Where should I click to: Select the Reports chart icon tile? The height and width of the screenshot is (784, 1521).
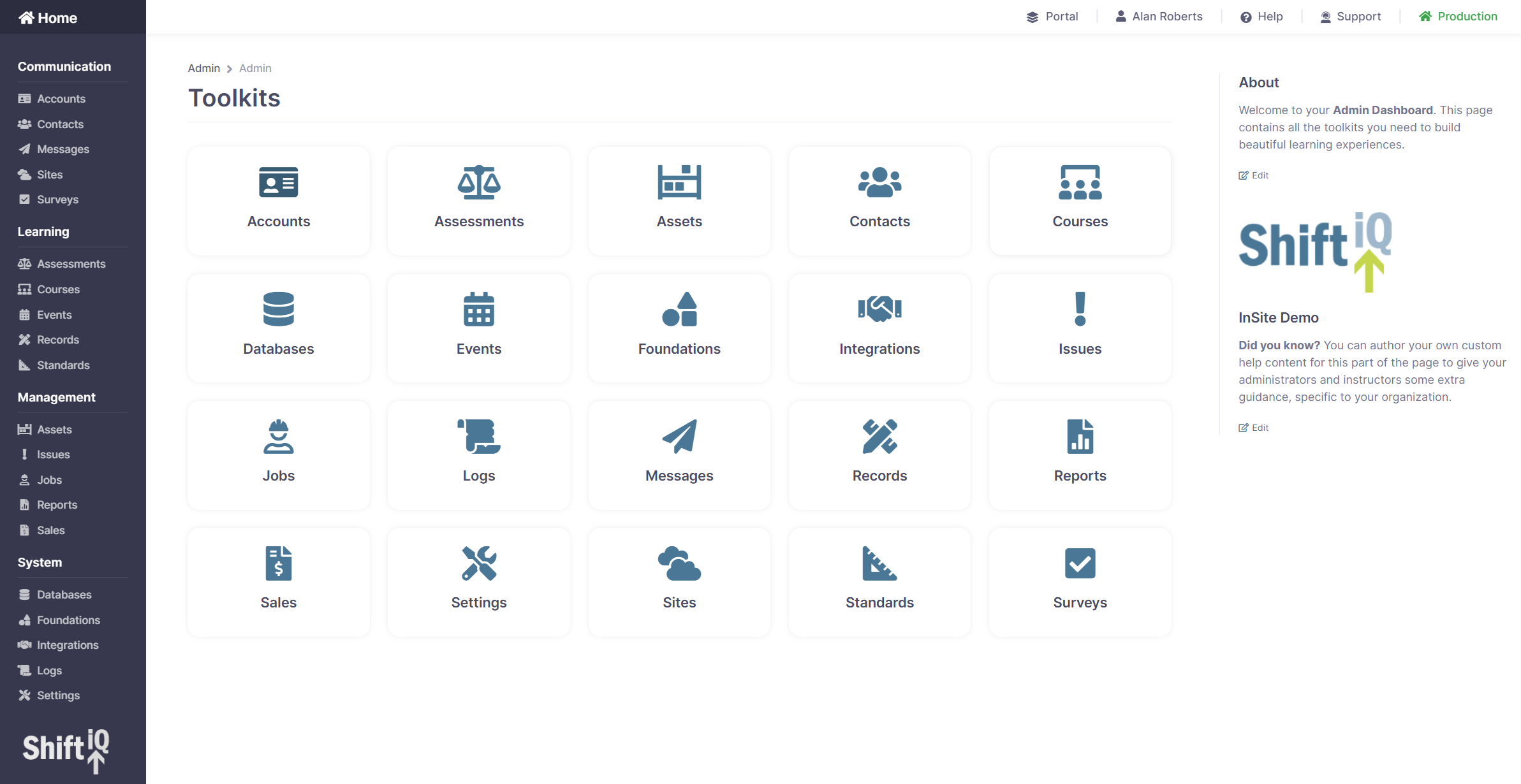[x=1079, y=438]
